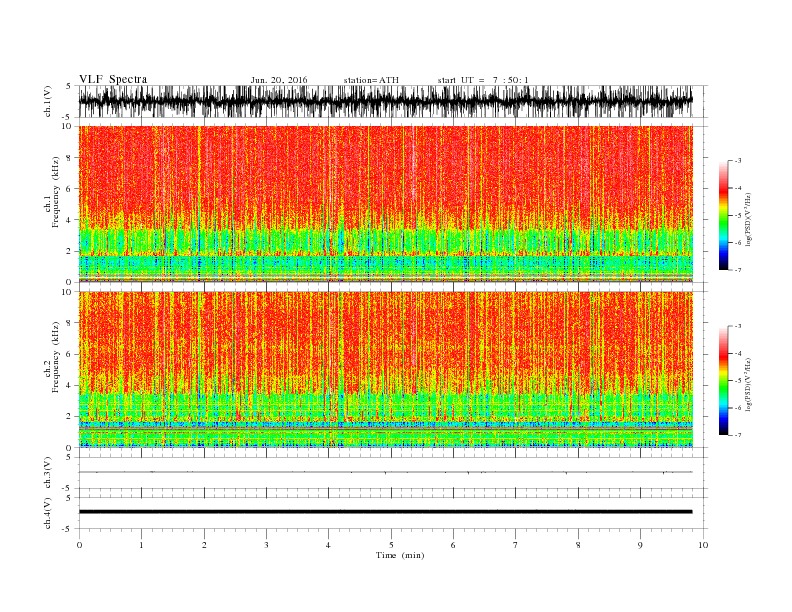
Task: Click the 'ch.1(V)' waveform axis label
Action: (48, 101)
